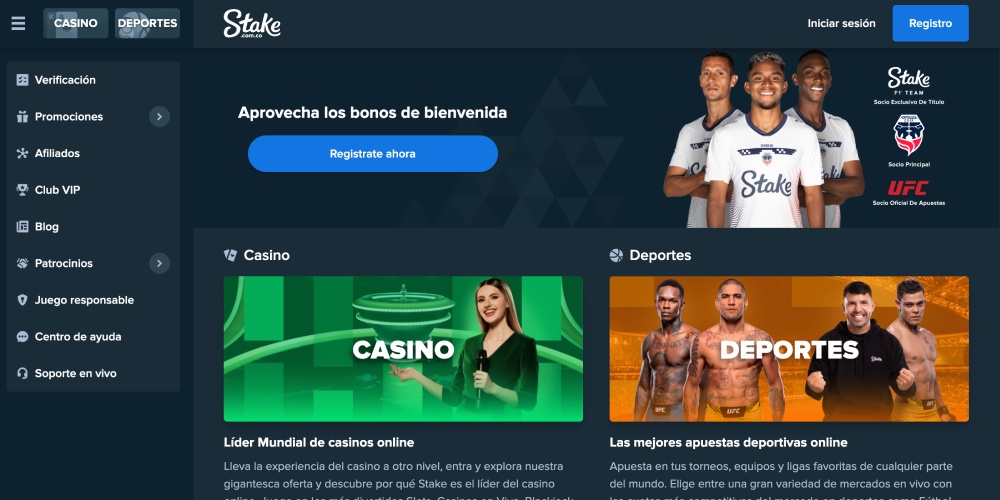Click the Soporte en vivo headset icon
This screenshot has width=1000, height=500.
click(x=22, y=374)
